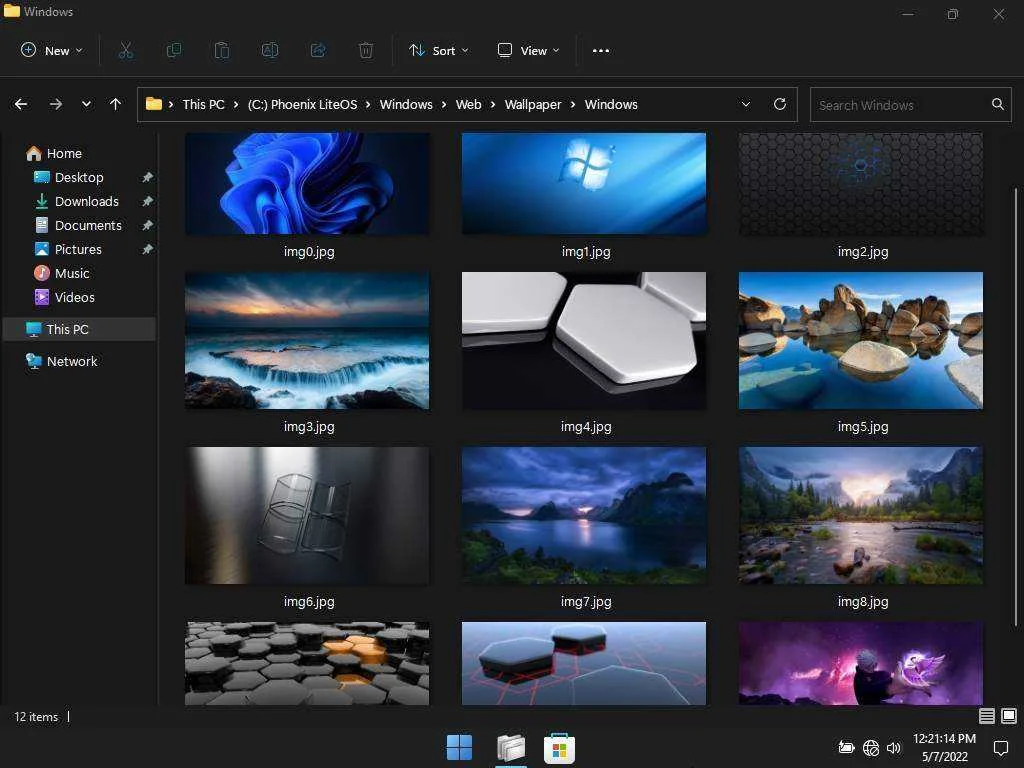Select This PC in navigation pane
This screenshot has height=768, width=1024.
pos(79,329)
